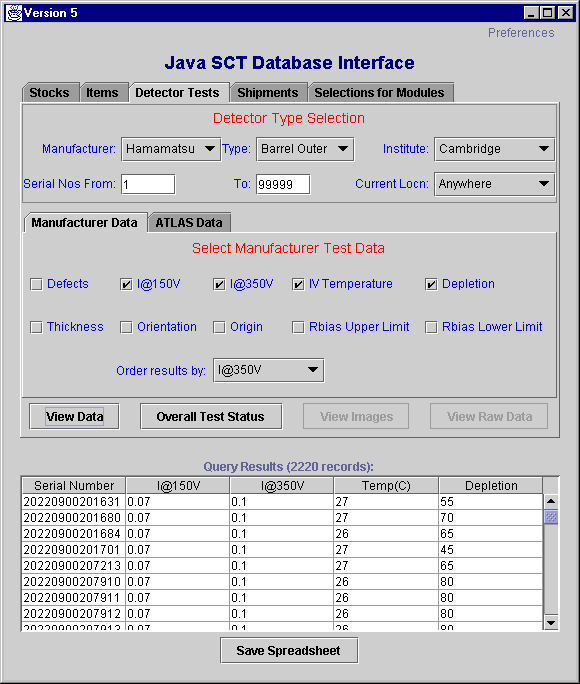Tick the Defects checkbox
This screenshot has height=684, width=580.
(36, 284)
